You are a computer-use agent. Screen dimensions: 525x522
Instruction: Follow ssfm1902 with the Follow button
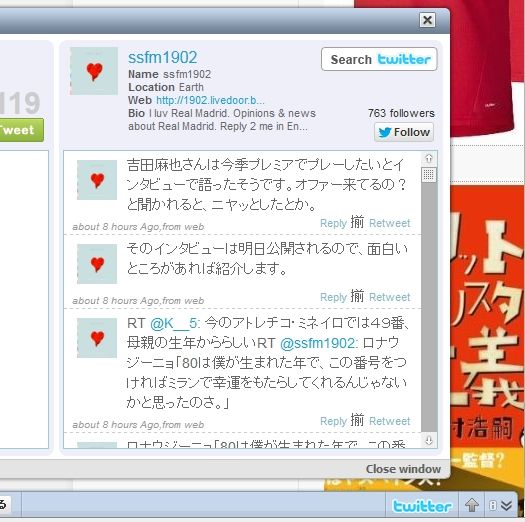(x=404, y=132)
